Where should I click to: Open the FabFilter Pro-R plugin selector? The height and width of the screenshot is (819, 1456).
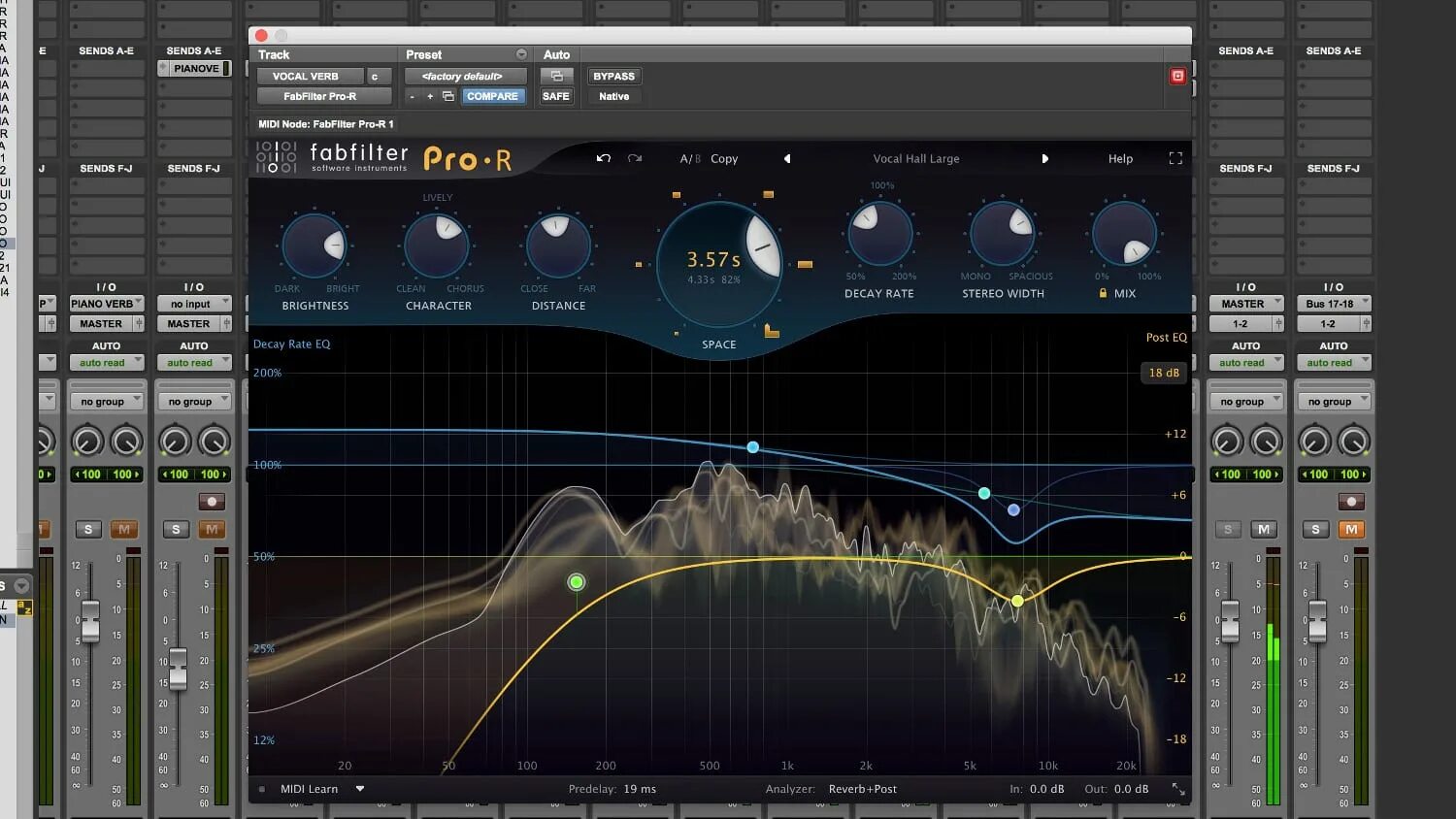(324, 96)
